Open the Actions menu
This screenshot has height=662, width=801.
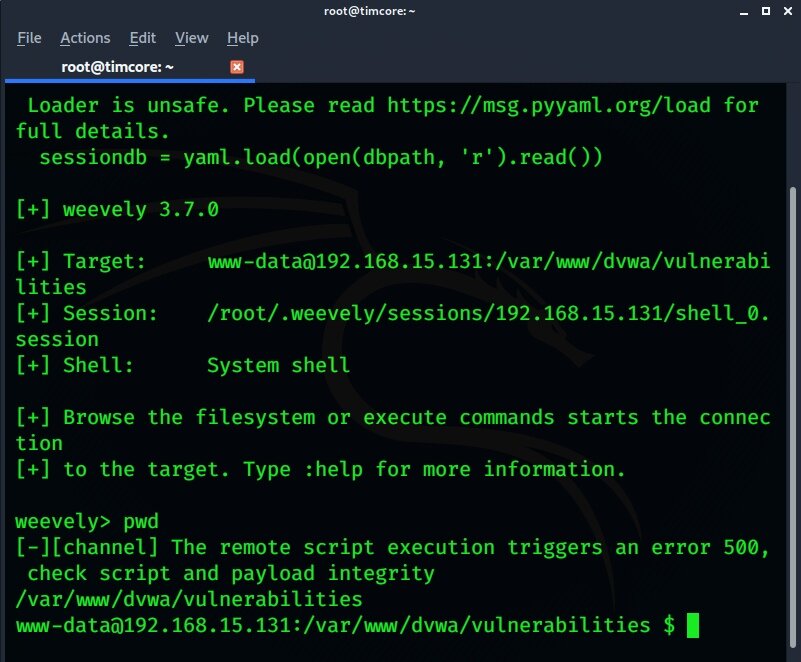click(x=85, y=38)
